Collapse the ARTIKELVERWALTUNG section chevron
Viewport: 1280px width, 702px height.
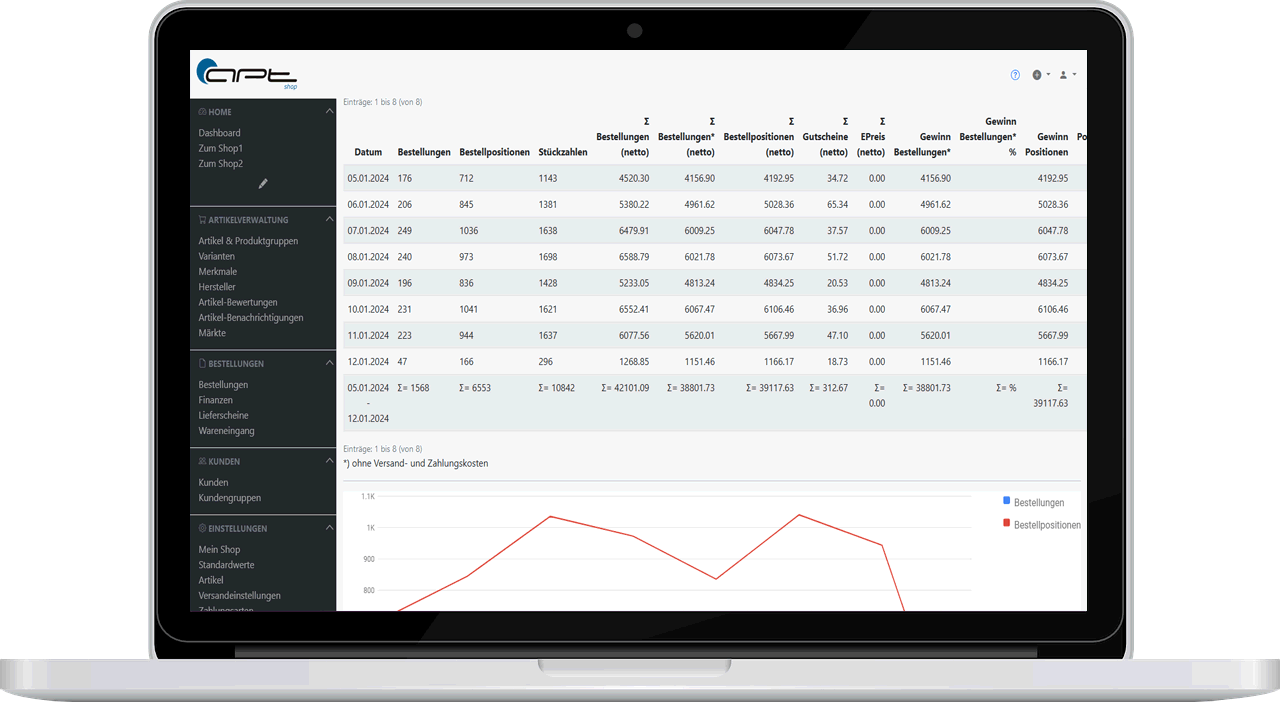[330, 220]
